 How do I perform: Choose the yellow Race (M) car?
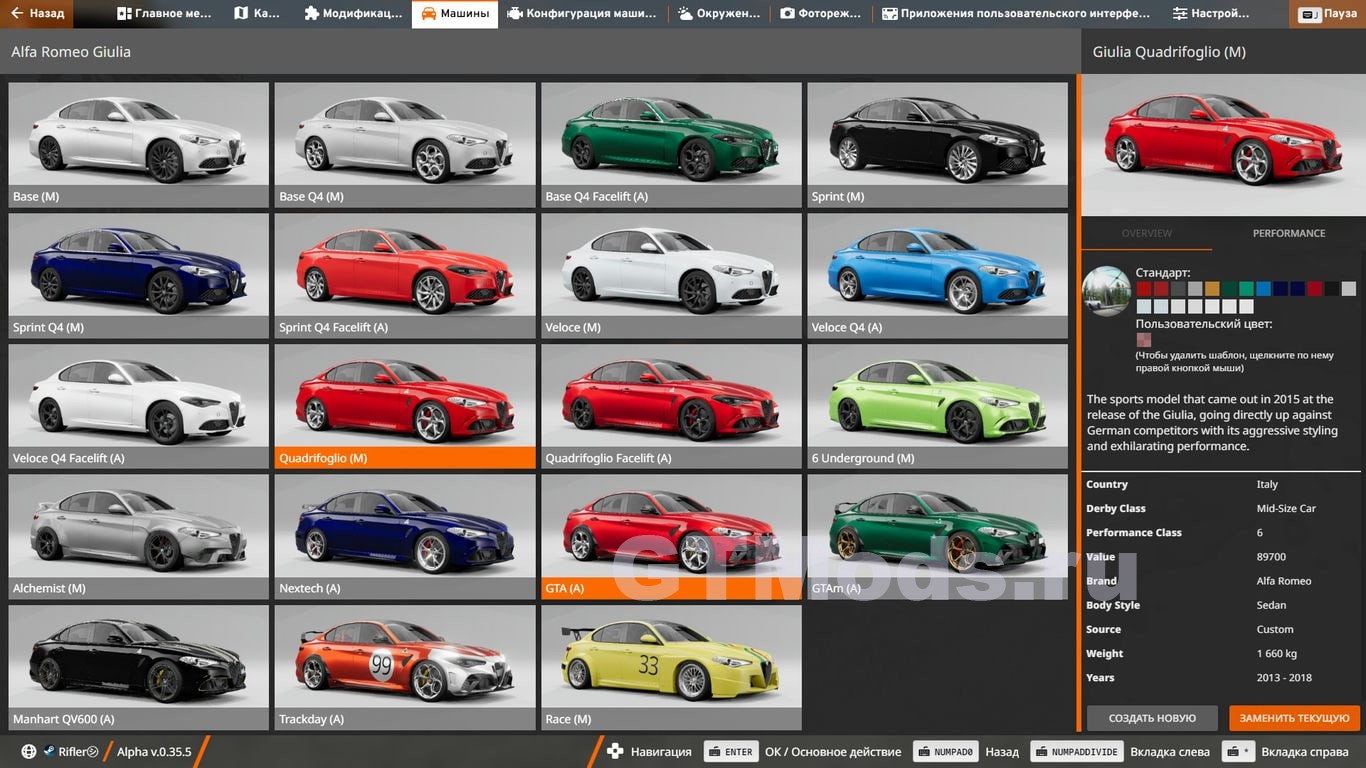click(671, 667)
